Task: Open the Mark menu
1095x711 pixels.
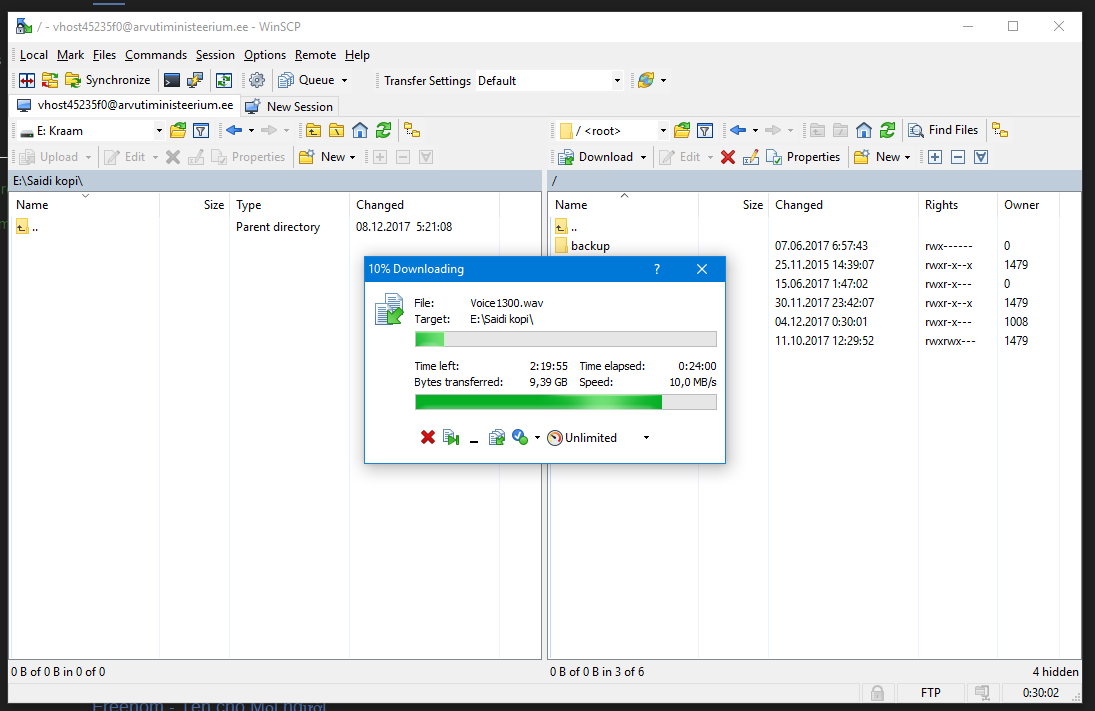Action: click(71, 55)
